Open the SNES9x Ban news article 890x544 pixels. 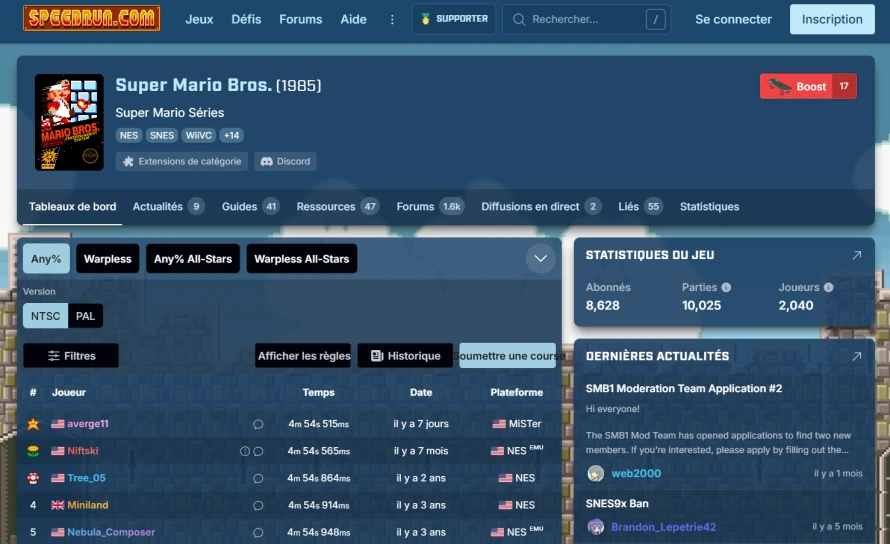(617, 504)
